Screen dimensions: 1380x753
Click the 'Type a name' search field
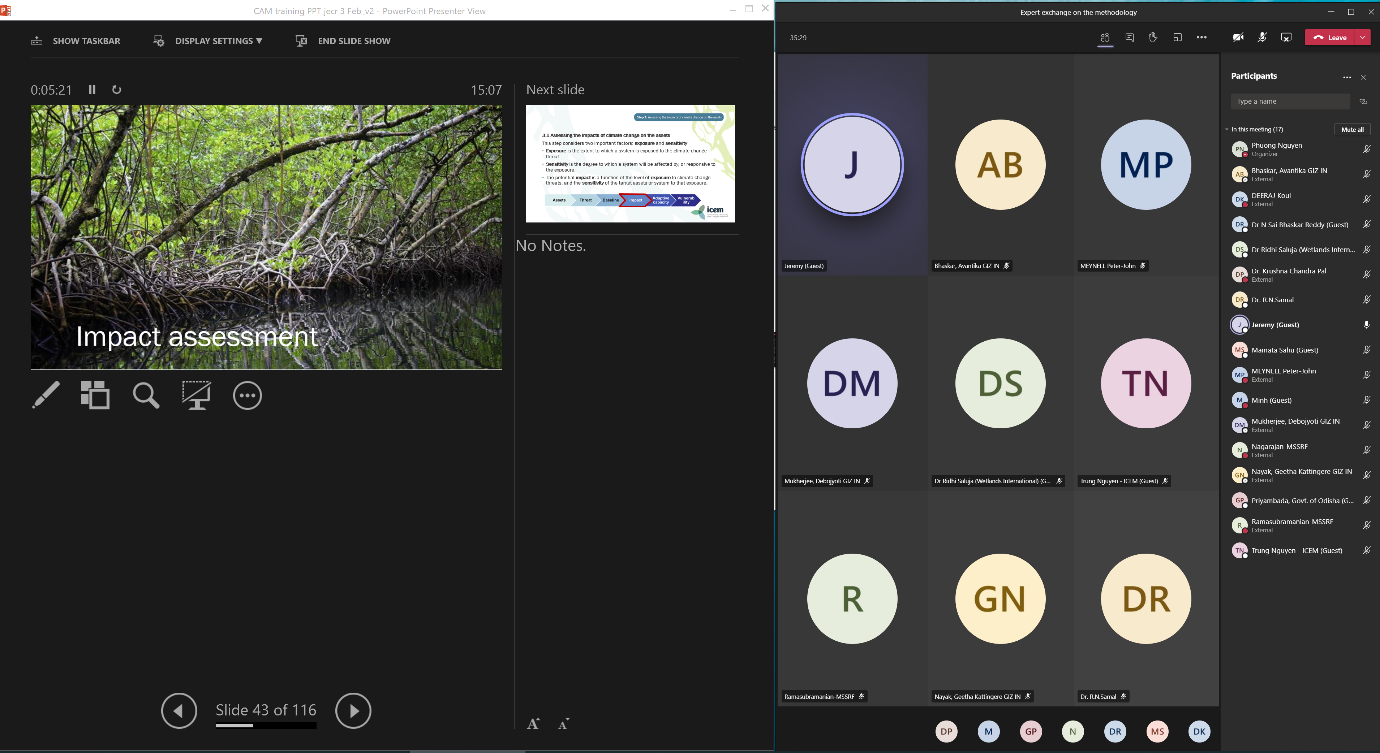tap(1290, 101)
